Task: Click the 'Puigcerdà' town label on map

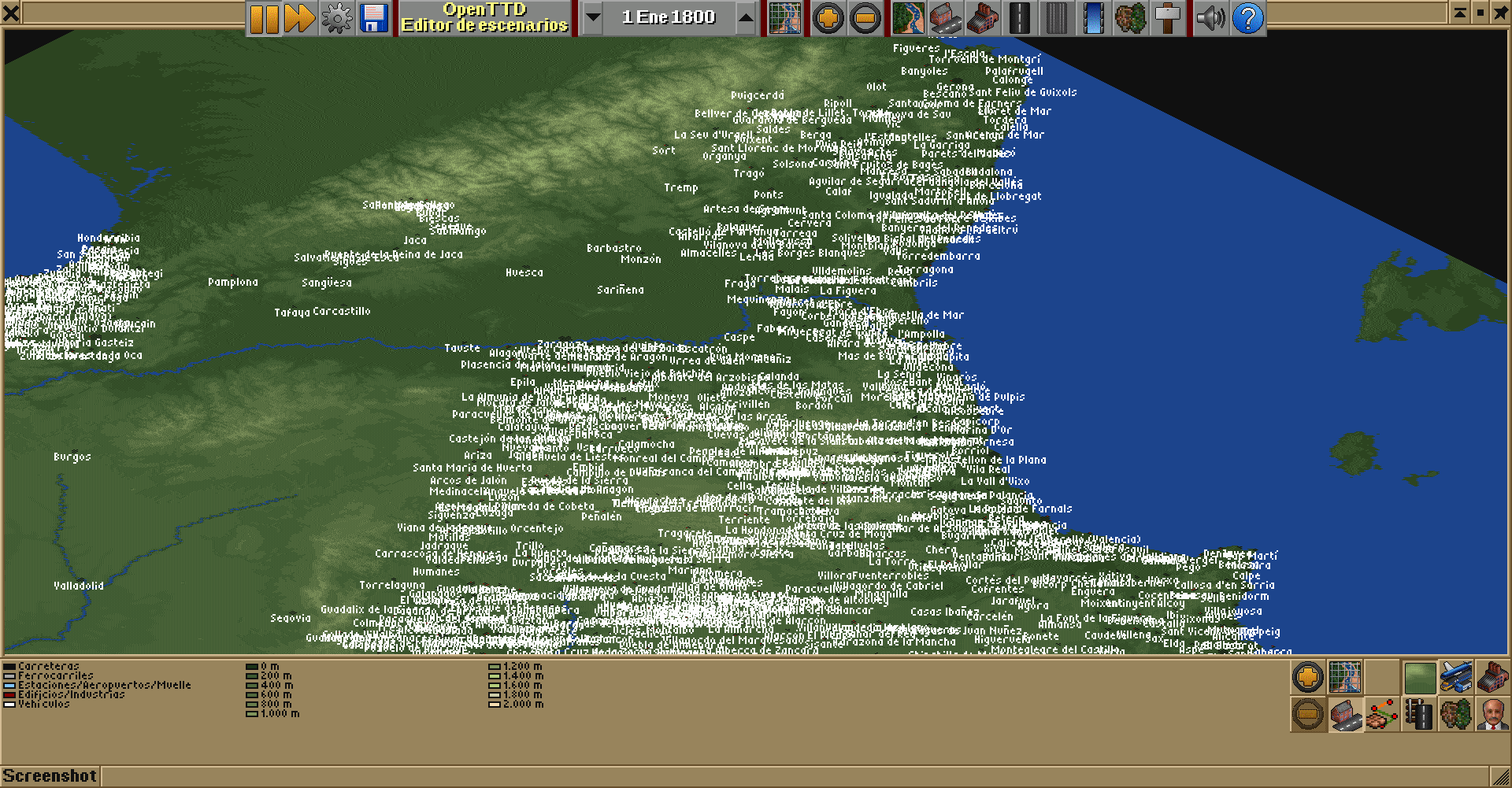Action: pyautogui.click(x=758, y=95)
